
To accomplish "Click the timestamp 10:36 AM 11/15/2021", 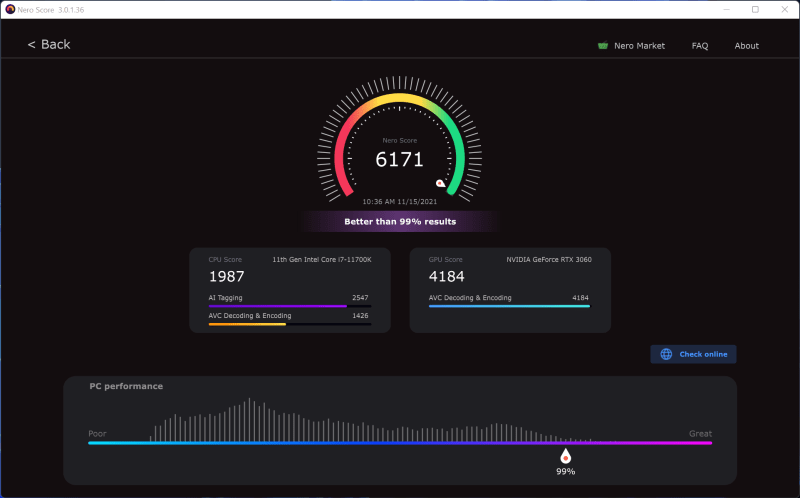I will 399,202.
